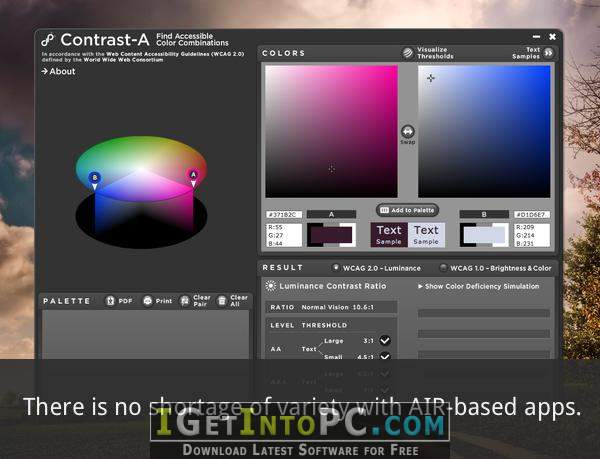Click the Print palette icon
Image resolution: width=600 pixels, height=459 pixels.
tap(148, 301)
